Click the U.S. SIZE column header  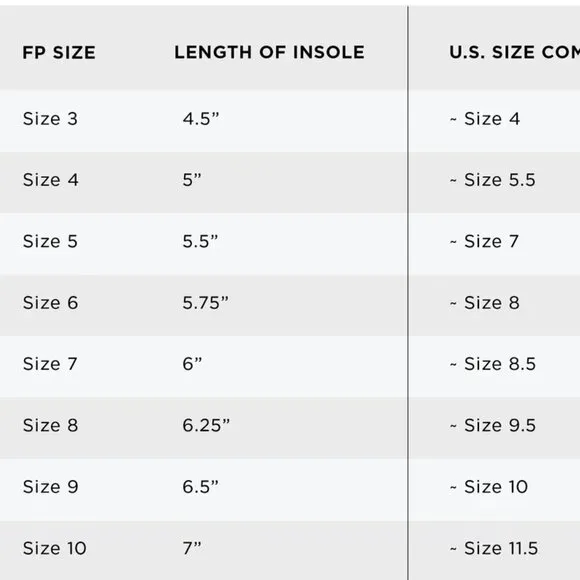tap(515, 52)
